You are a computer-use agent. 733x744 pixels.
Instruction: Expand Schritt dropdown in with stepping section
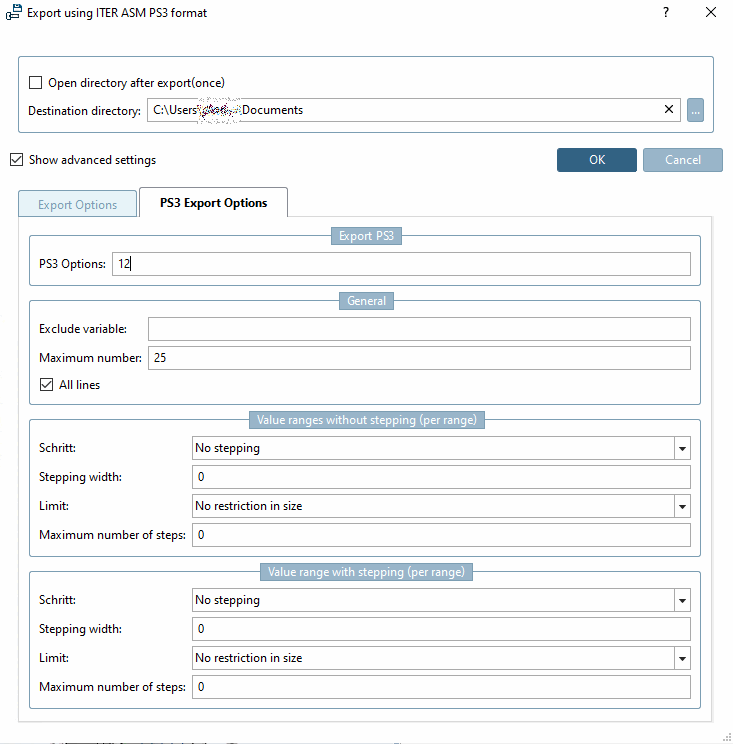(x=682, y=600)
